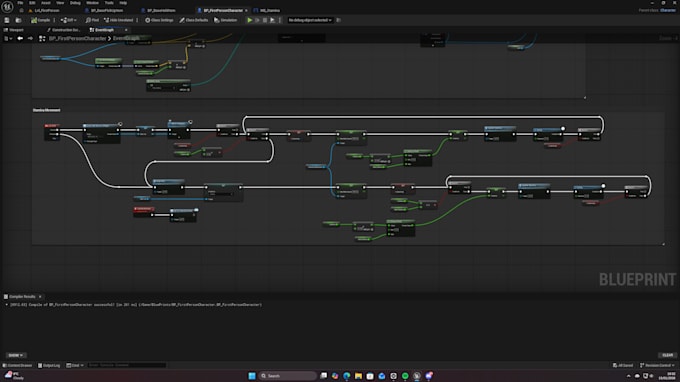Close the BP_FirstPersonCharacter tab
The width and height of the screenshot is (680, 382).
point(246,10)
